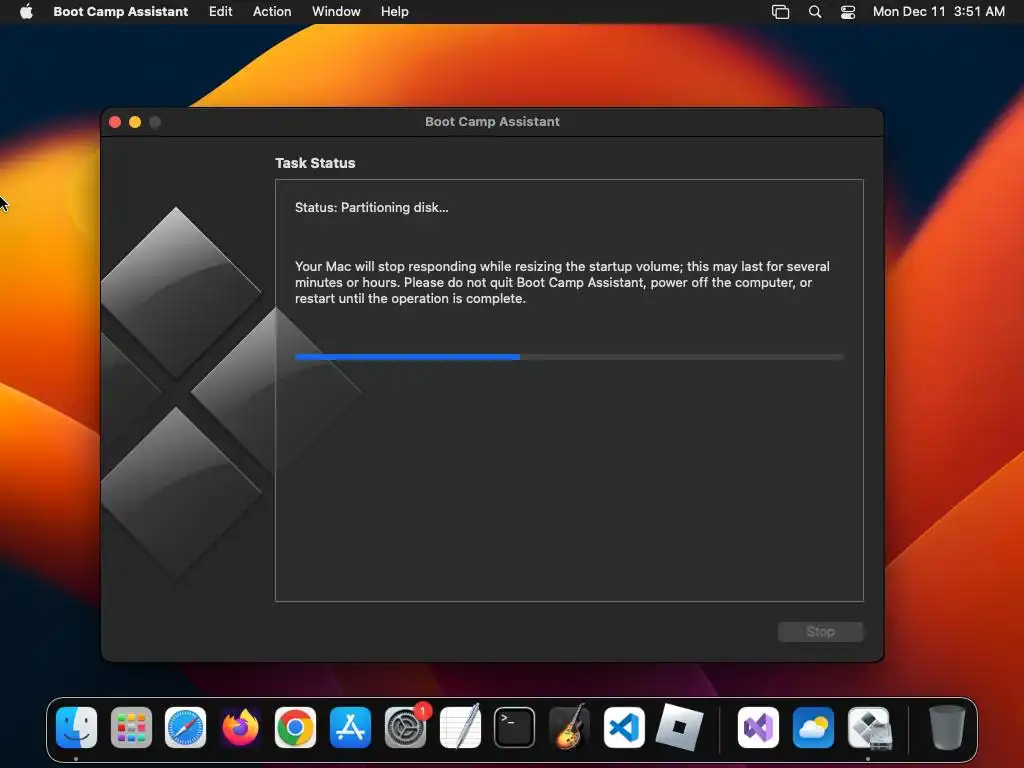Open Spotlight search in menu bar
The width and height of the screenshot is (1024, 768).
coord(814,12)
